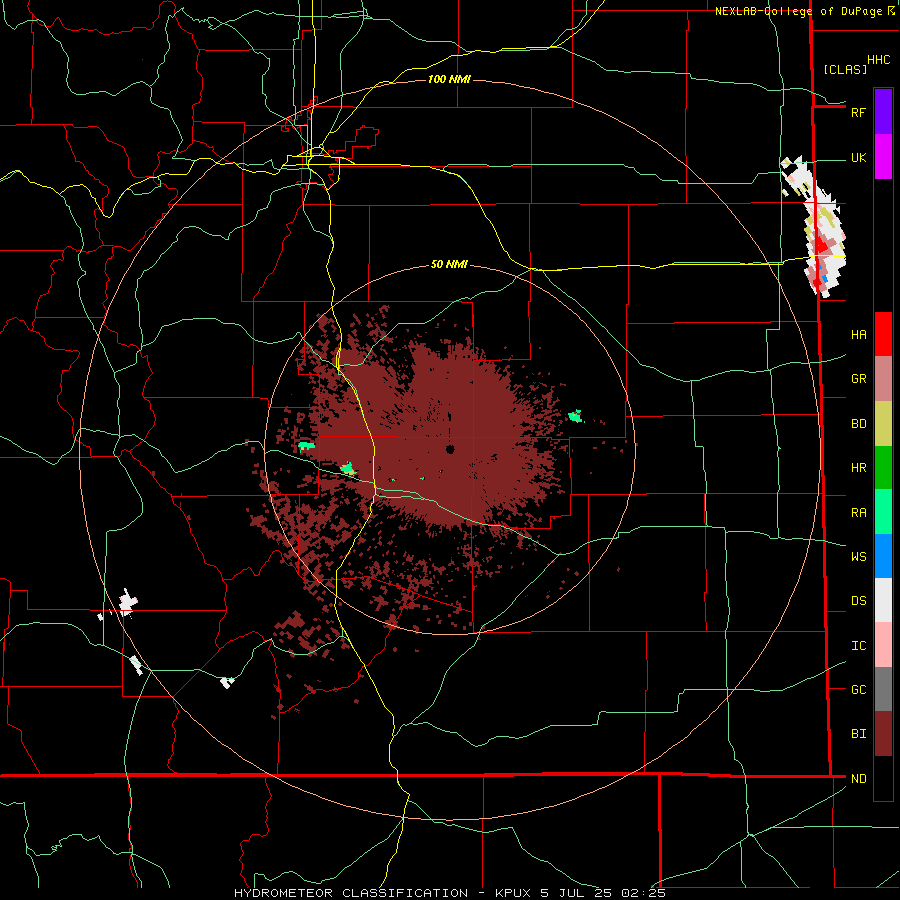Screen dimensions: 900x900
Task: Click the "RA" legend label
Action: pyautogui.click(x=858, y=513)
